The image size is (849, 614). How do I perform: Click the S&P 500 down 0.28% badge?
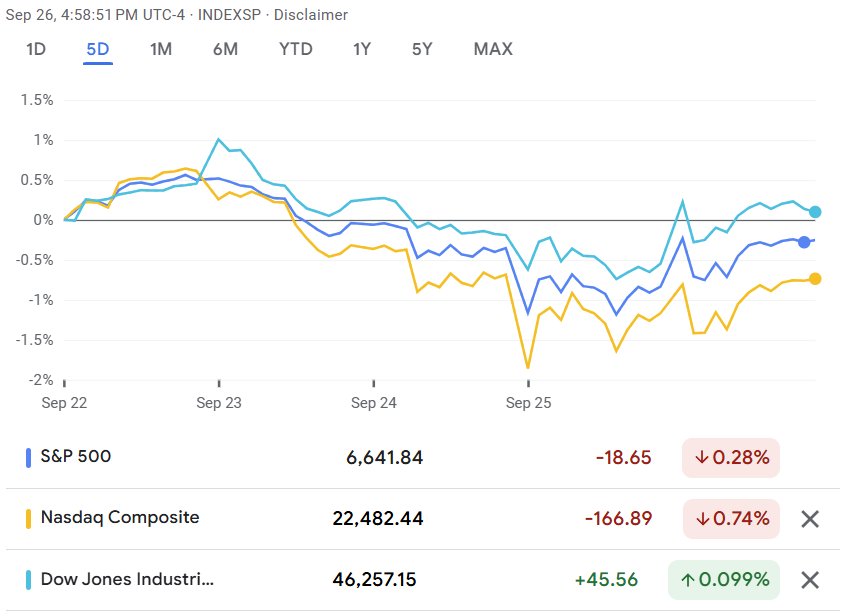click(x=731, y=458)
